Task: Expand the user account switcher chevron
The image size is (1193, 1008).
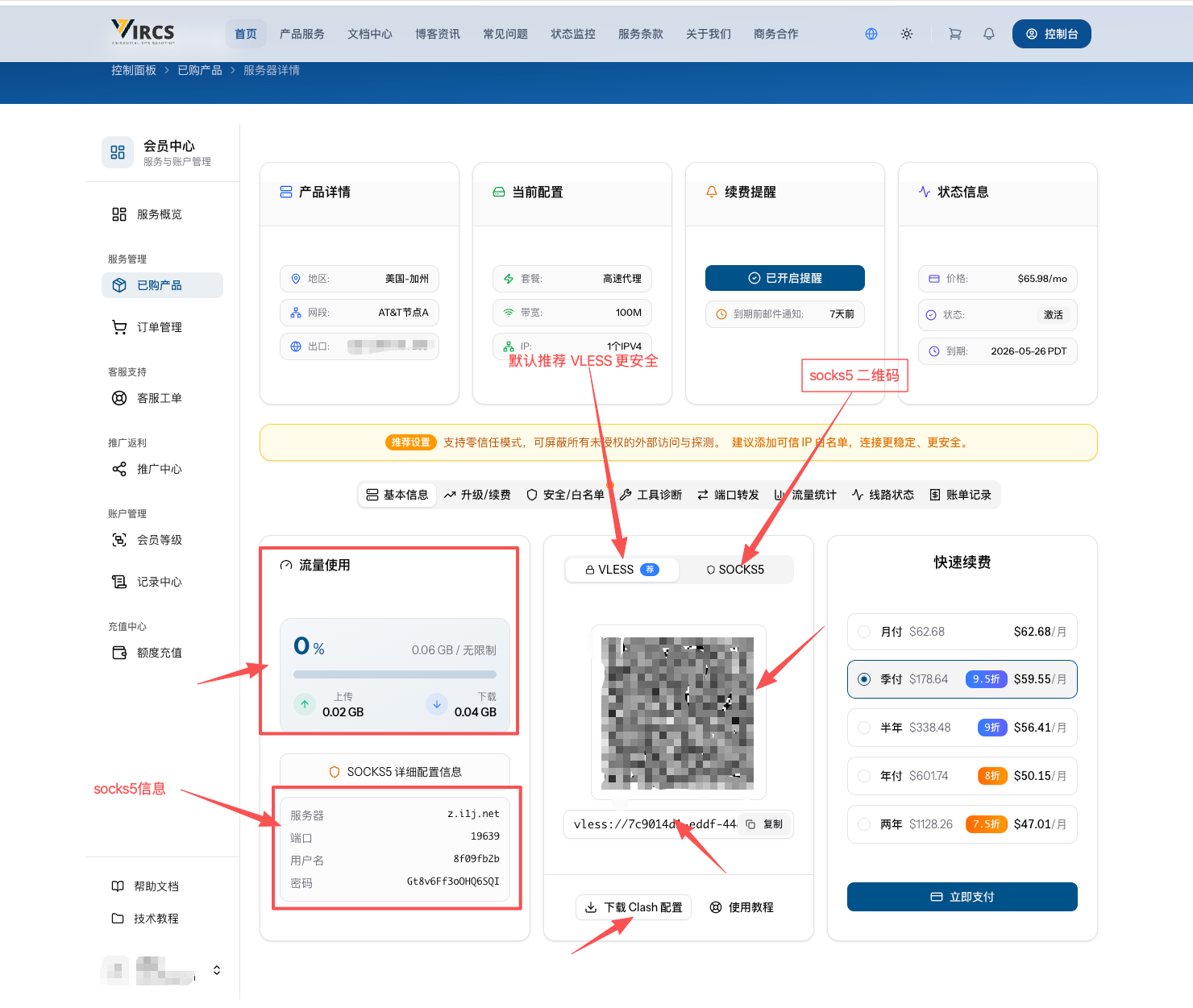Action: [x=217, y=970]
